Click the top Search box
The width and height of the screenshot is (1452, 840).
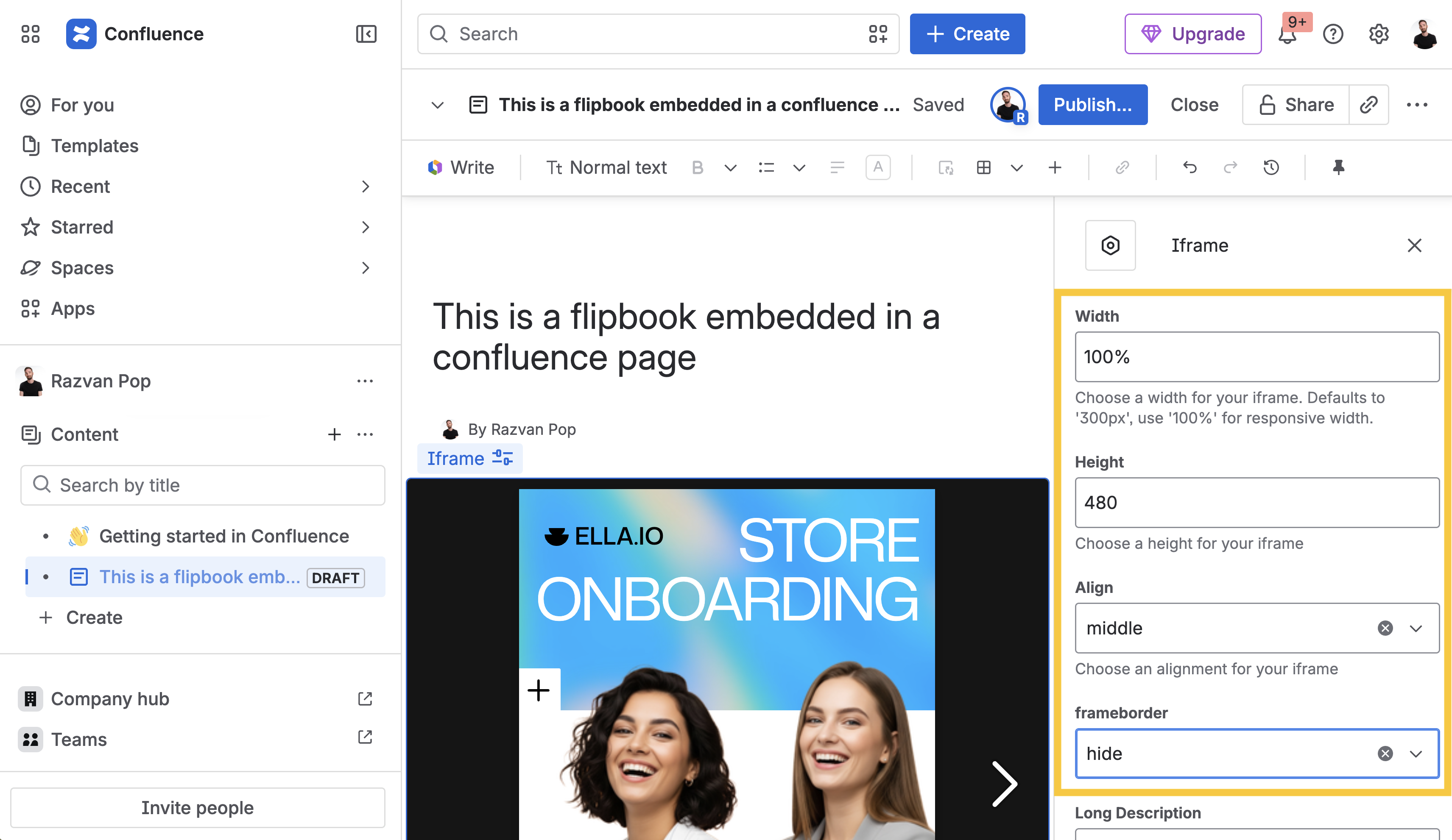(658, 34)
